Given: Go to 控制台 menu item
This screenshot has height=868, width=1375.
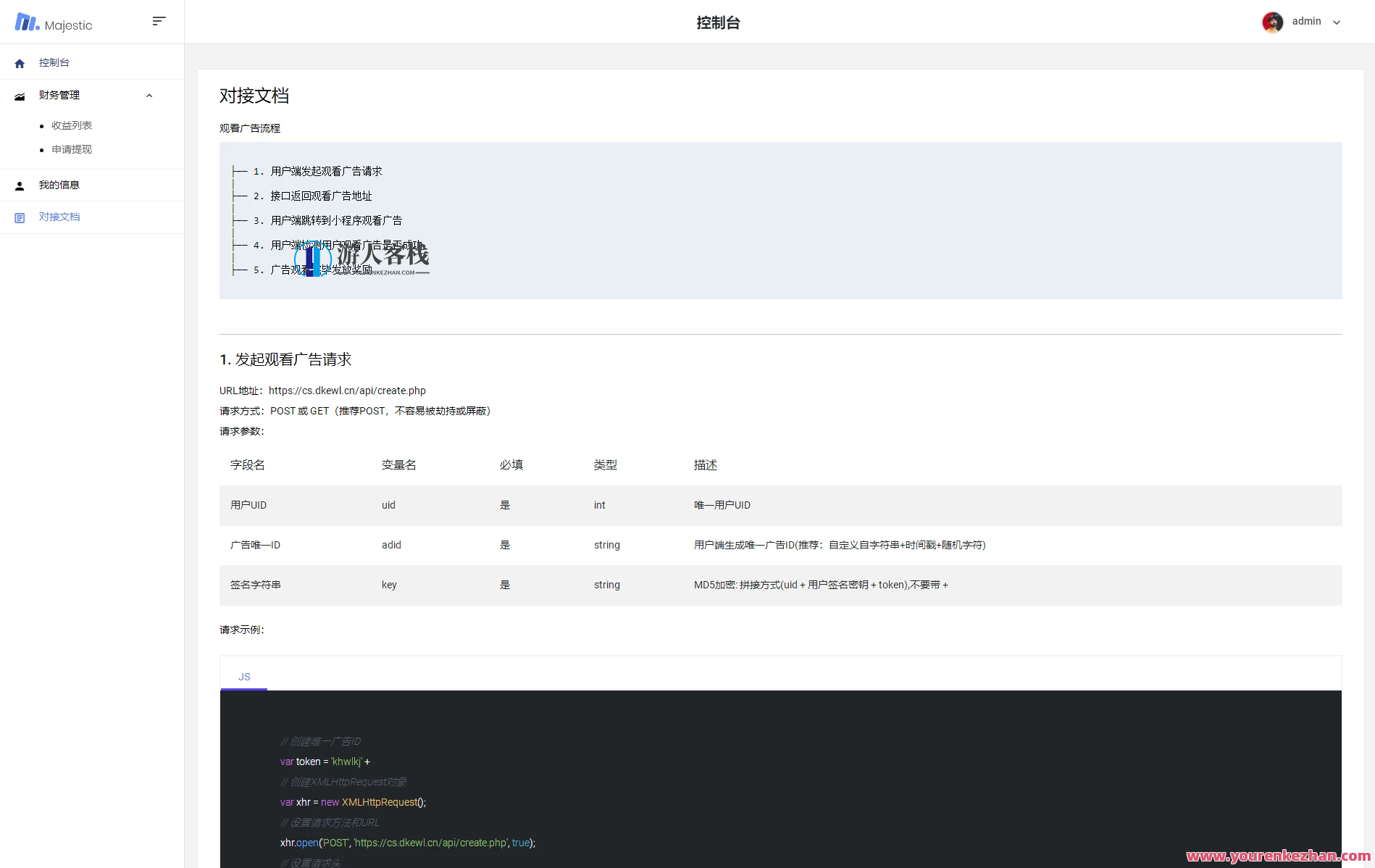Looking at the screenshot, I should click(x=54, y=63).
